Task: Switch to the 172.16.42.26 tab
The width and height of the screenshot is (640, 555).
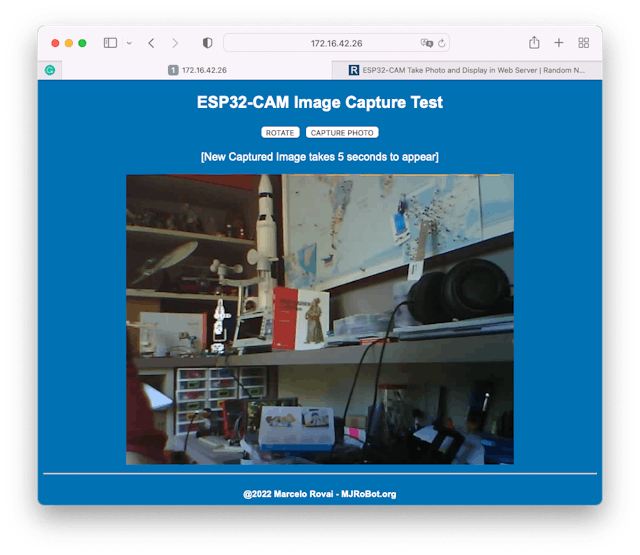Action: click(197, 70)
